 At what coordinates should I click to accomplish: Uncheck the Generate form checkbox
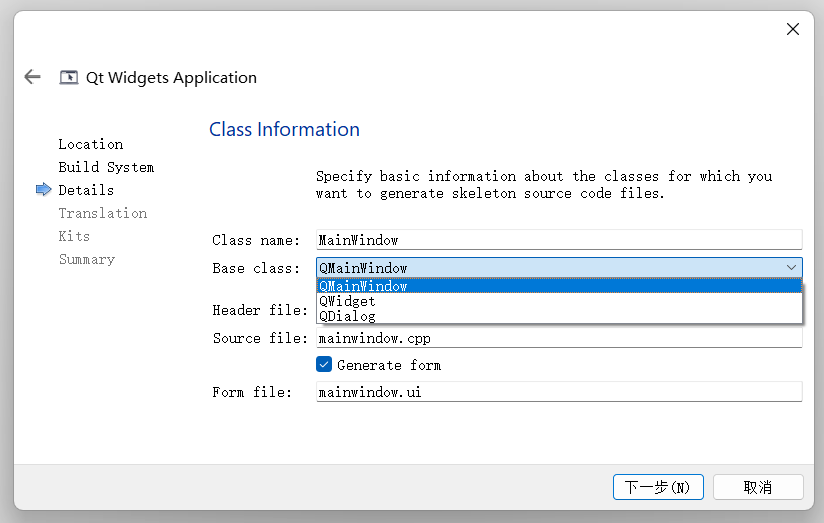(324, 364)
